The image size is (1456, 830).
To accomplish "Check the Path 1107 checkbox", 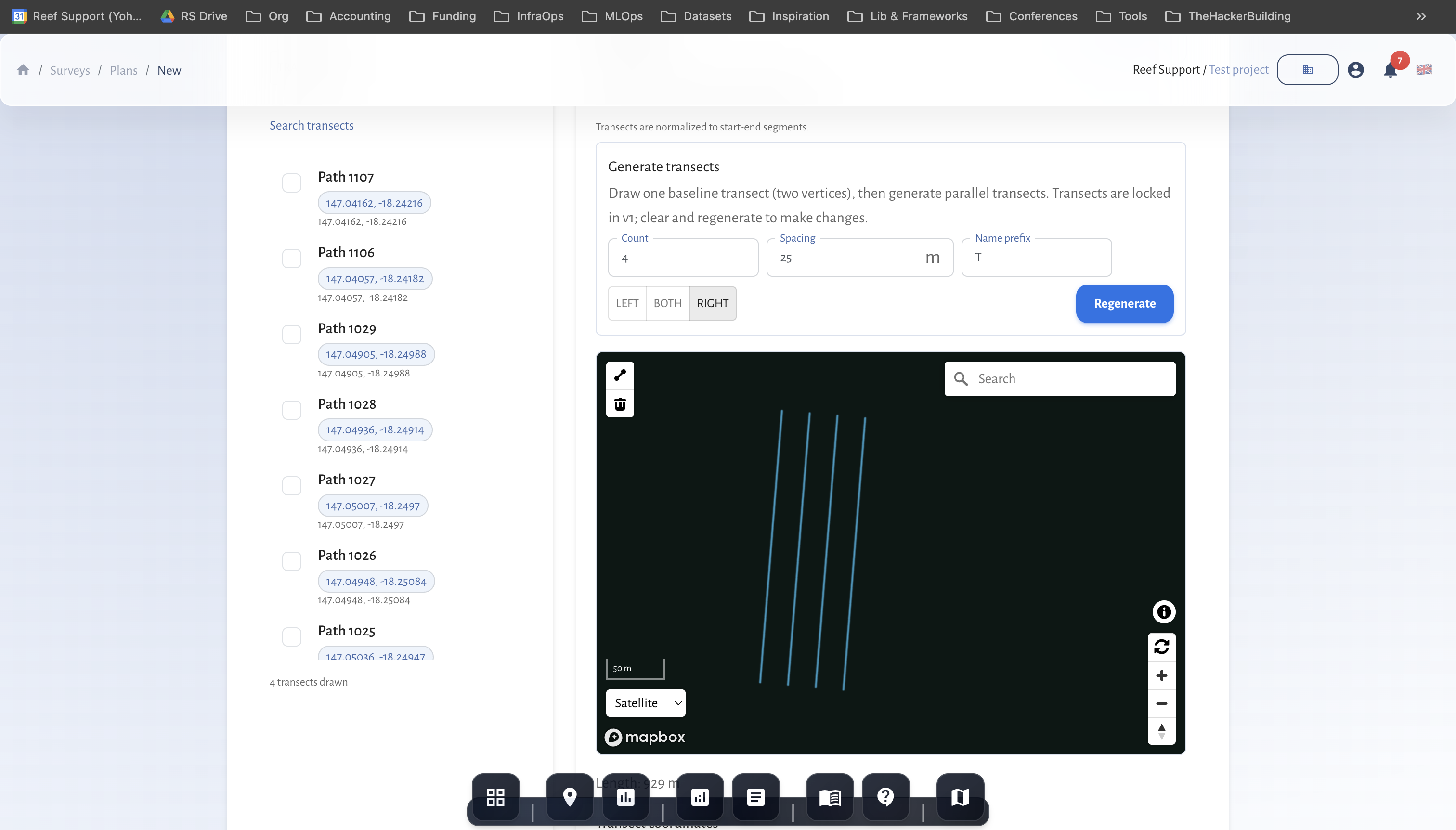I will coord(291,183).
